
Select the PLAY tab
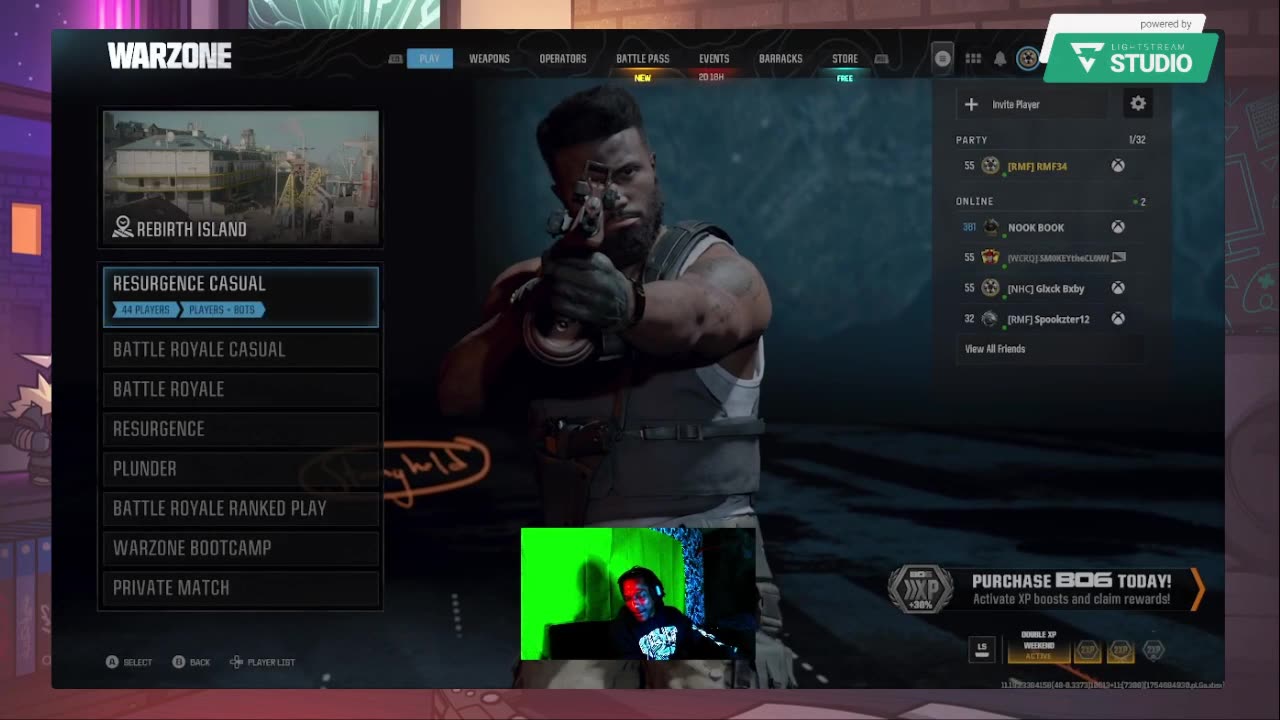coord(430,59)
